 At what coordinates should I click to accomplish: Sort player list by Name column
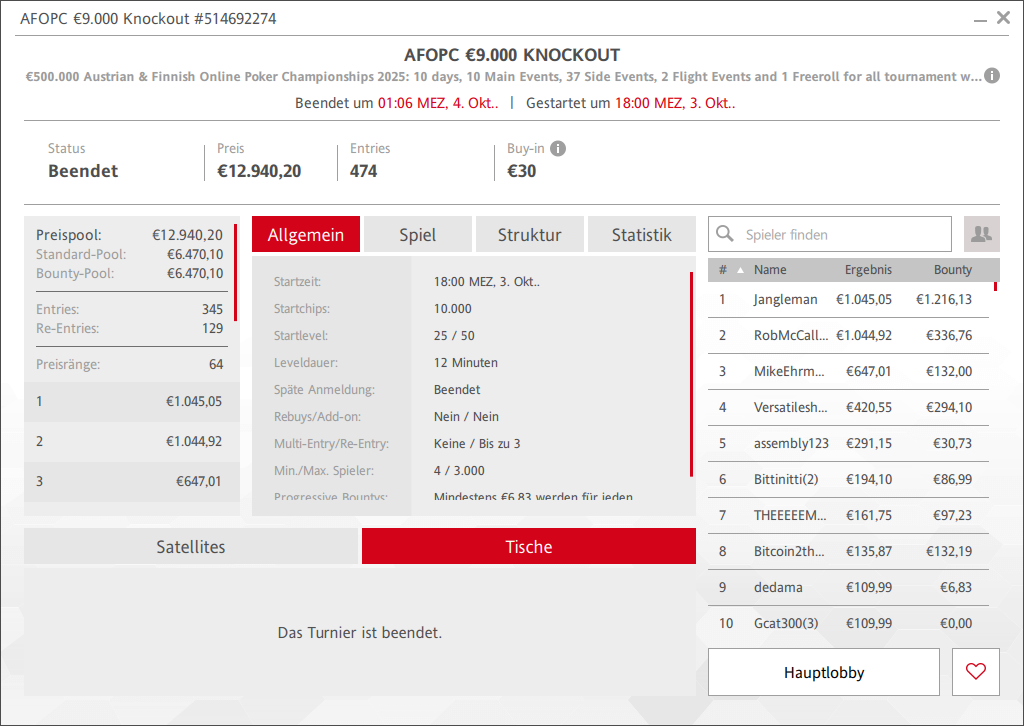click(x=770, y=270)
